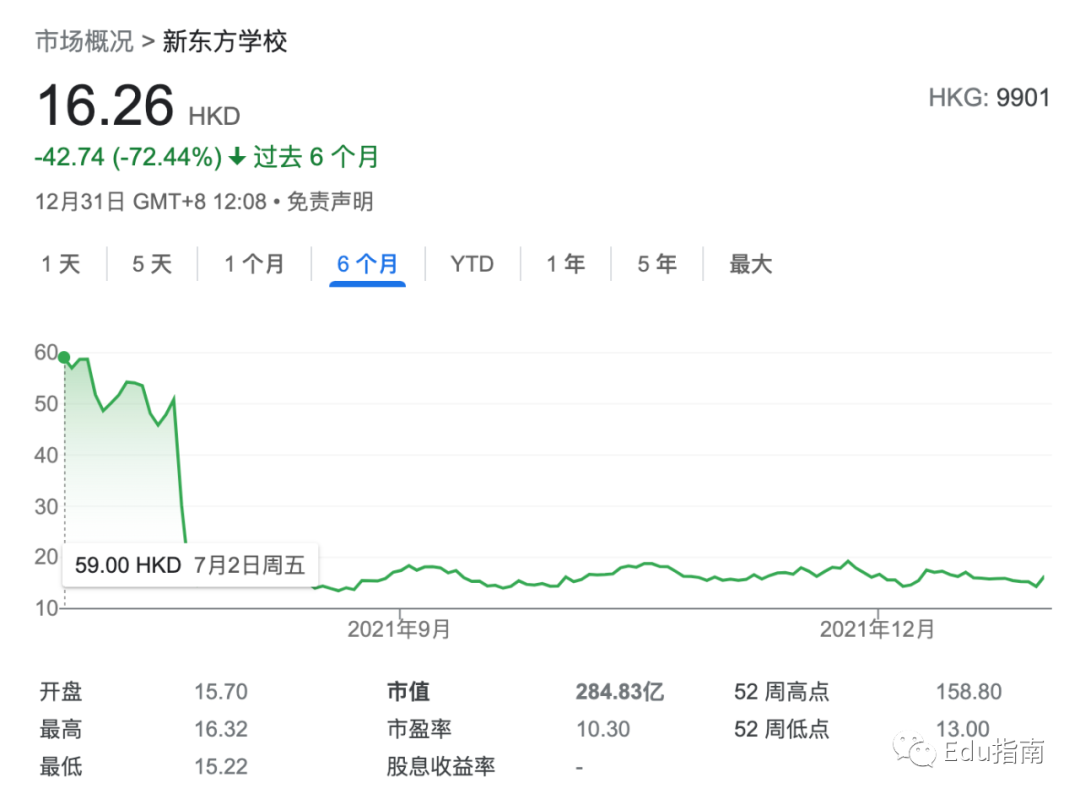Select the 最大 range tab
The image size is (1080, 799).
pos(750,264)
